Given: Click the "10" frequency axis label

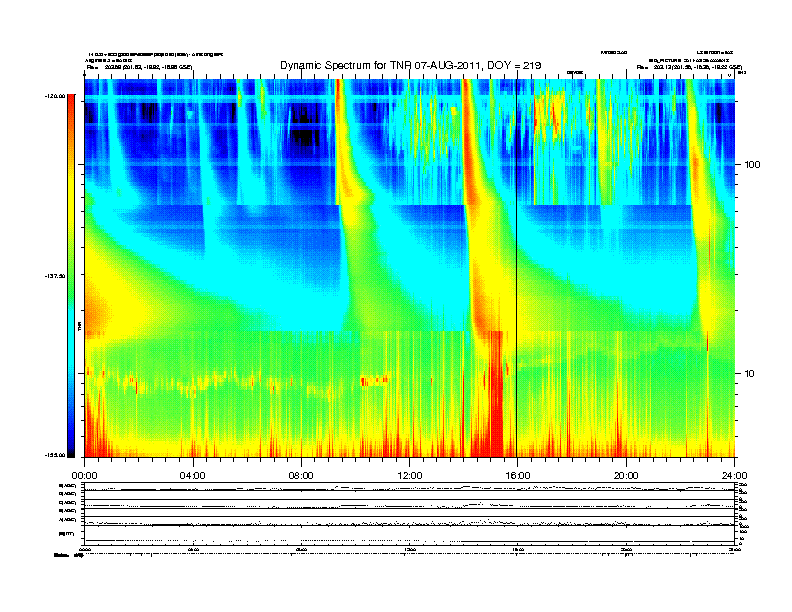Looking at the screenshot, I should pyautogui.click(x=750, y=374).
